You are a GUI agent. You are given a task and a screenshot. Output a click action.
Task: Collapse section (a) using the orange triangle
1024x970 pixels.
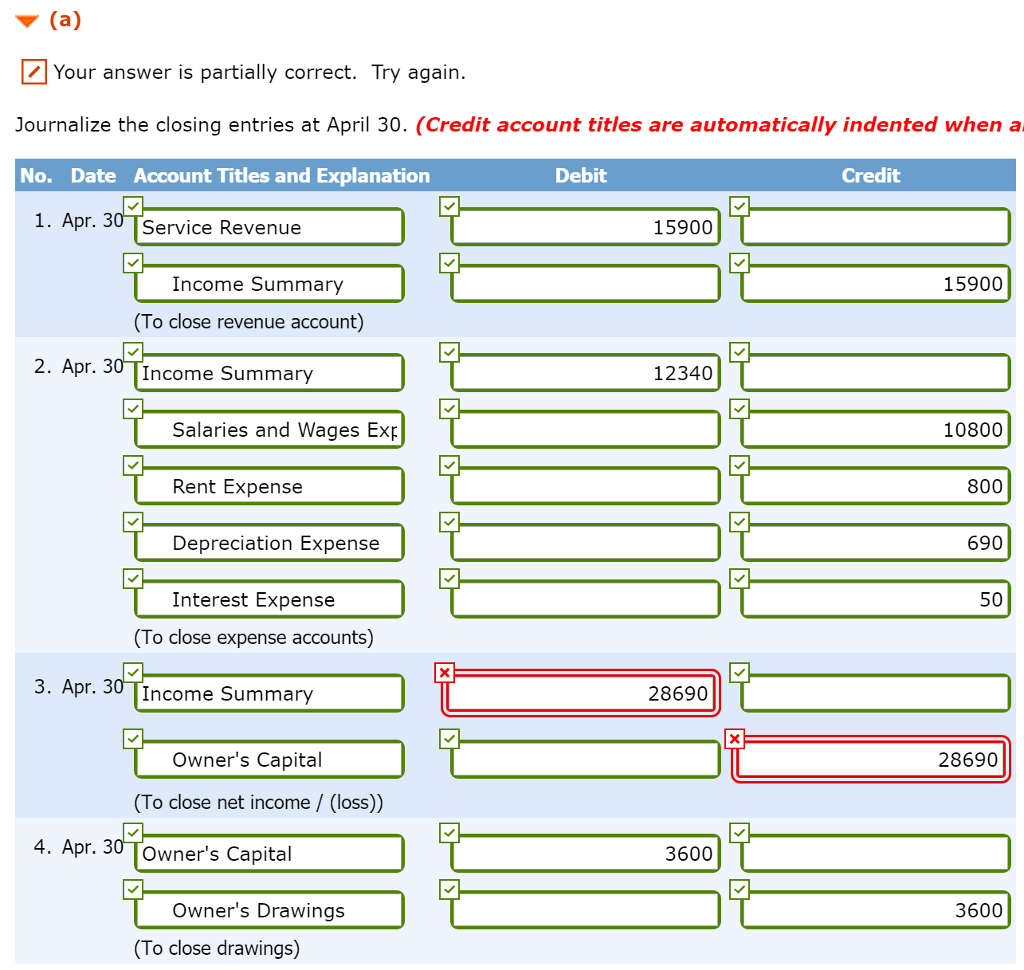[x=26, y=18]
